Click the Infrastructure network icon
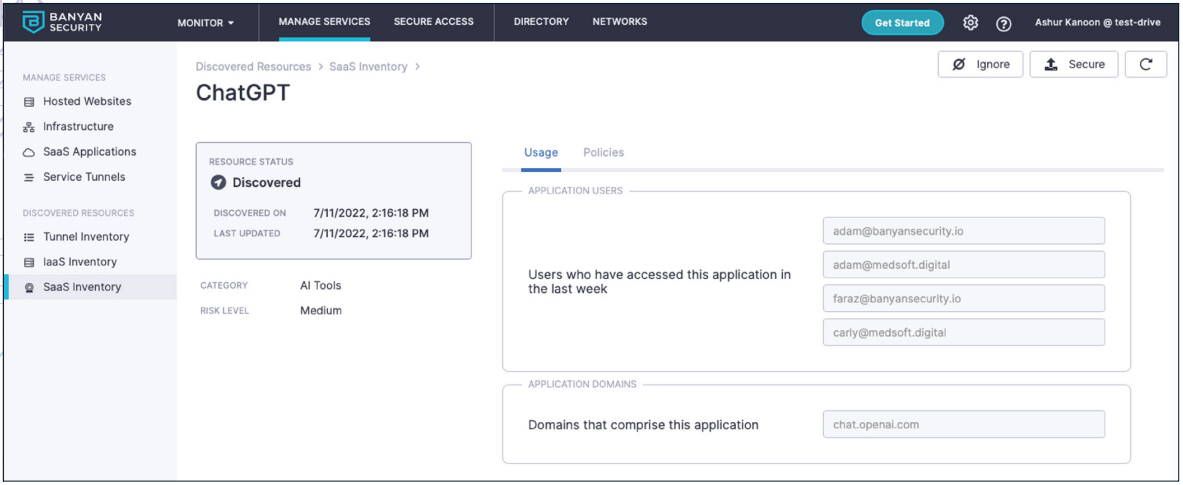This screenshot has width=1183, height=485. pos(29,127)
